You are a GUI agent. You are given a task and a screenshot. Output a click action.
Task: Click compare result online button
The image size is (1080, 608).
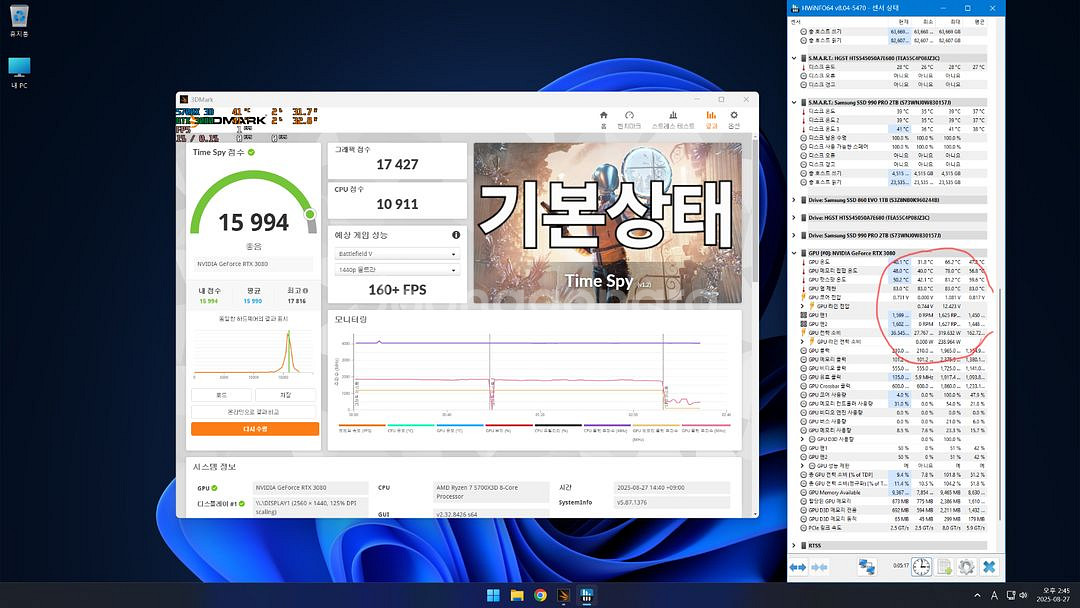(253, 411)
